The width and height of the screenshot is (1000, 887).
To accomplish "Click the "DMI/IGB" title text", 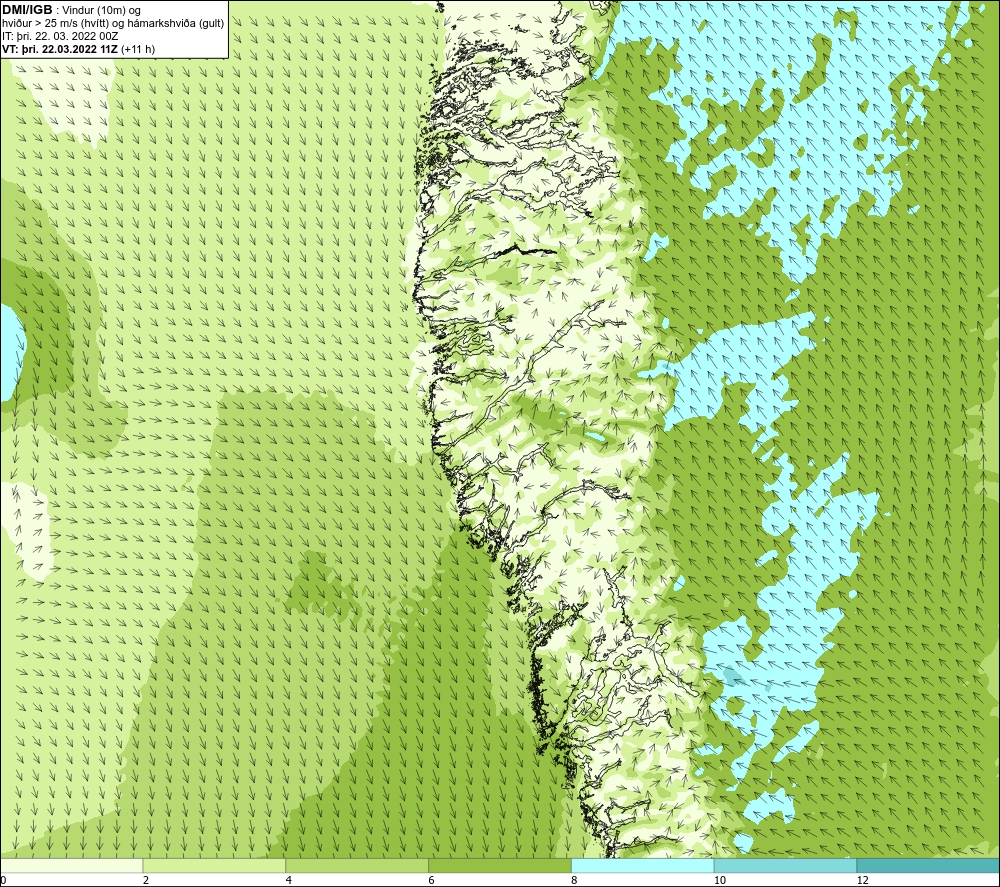I will pyautogui.click(x=27, y=10).
